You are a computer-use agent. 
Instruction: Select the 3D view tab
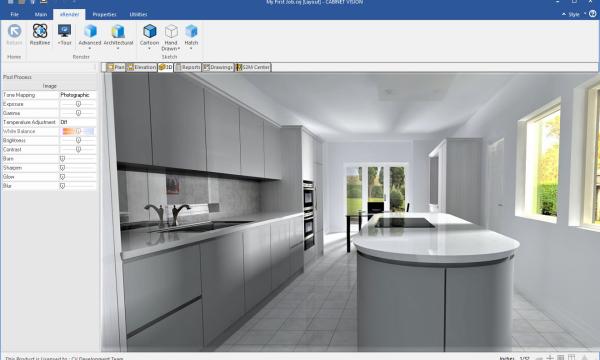pyautogui.click(x=165, y=67)
